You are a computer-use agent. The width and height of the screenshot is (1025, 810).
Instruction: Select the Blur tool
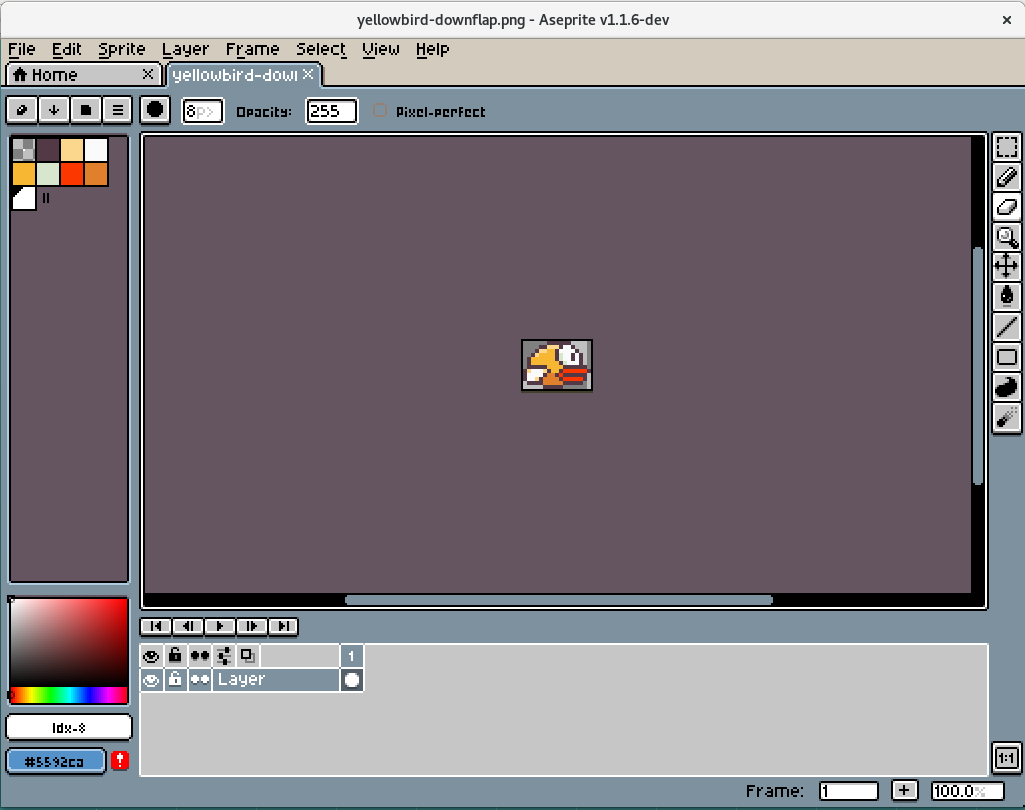click(1007, 417)
